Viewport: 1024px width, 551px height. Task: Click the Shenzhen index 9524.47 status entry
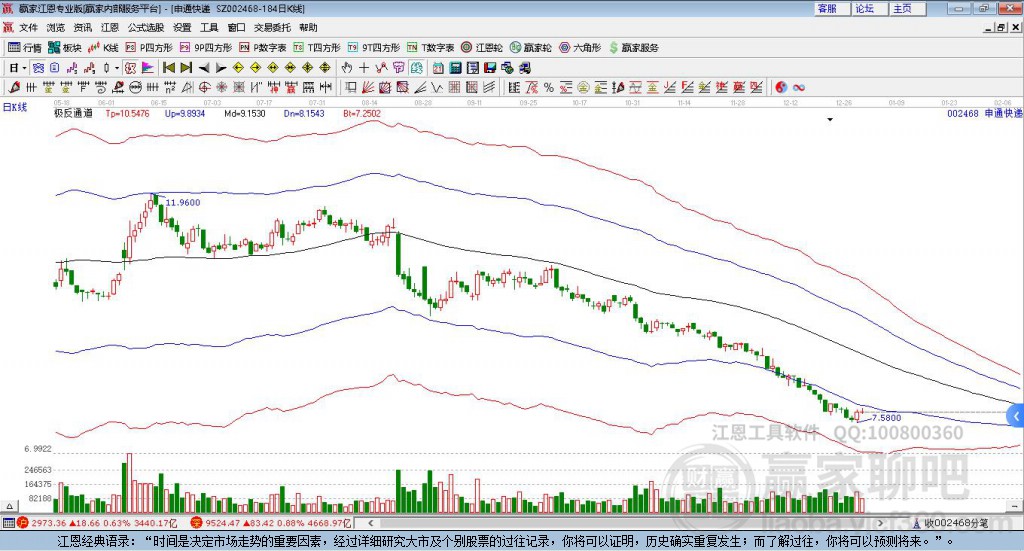click(271, 523)
